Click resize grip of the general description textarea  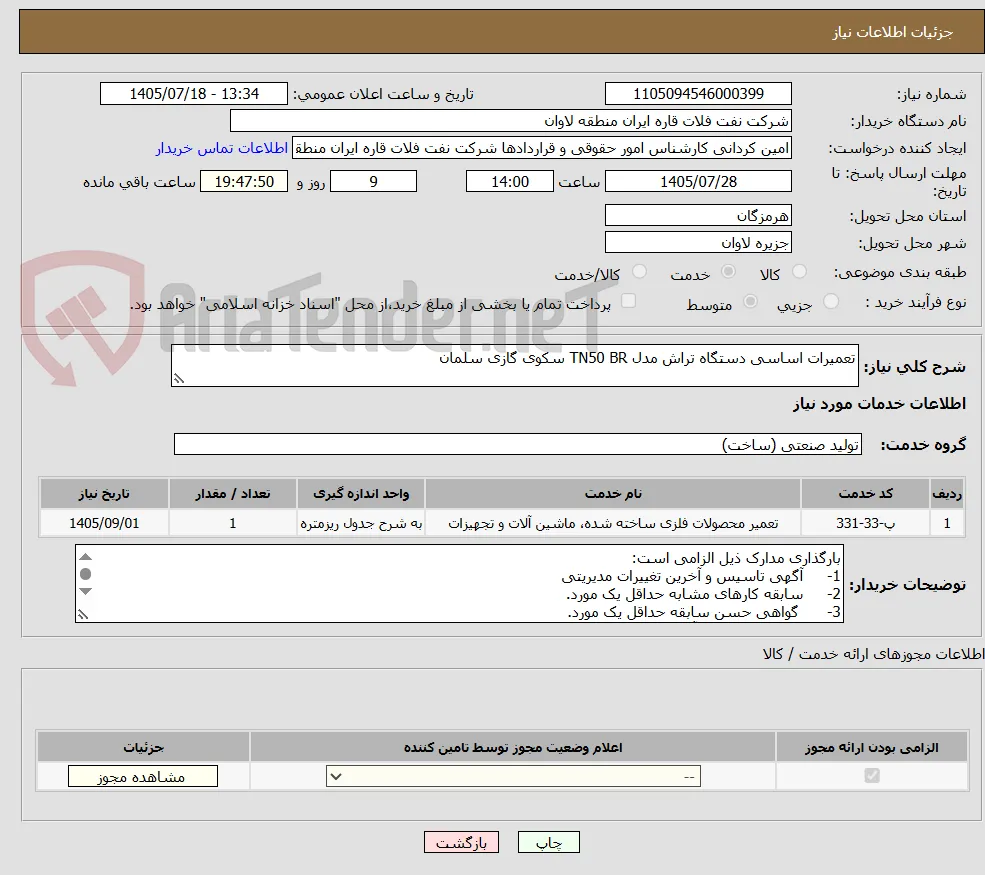click(x=179, y=378)
